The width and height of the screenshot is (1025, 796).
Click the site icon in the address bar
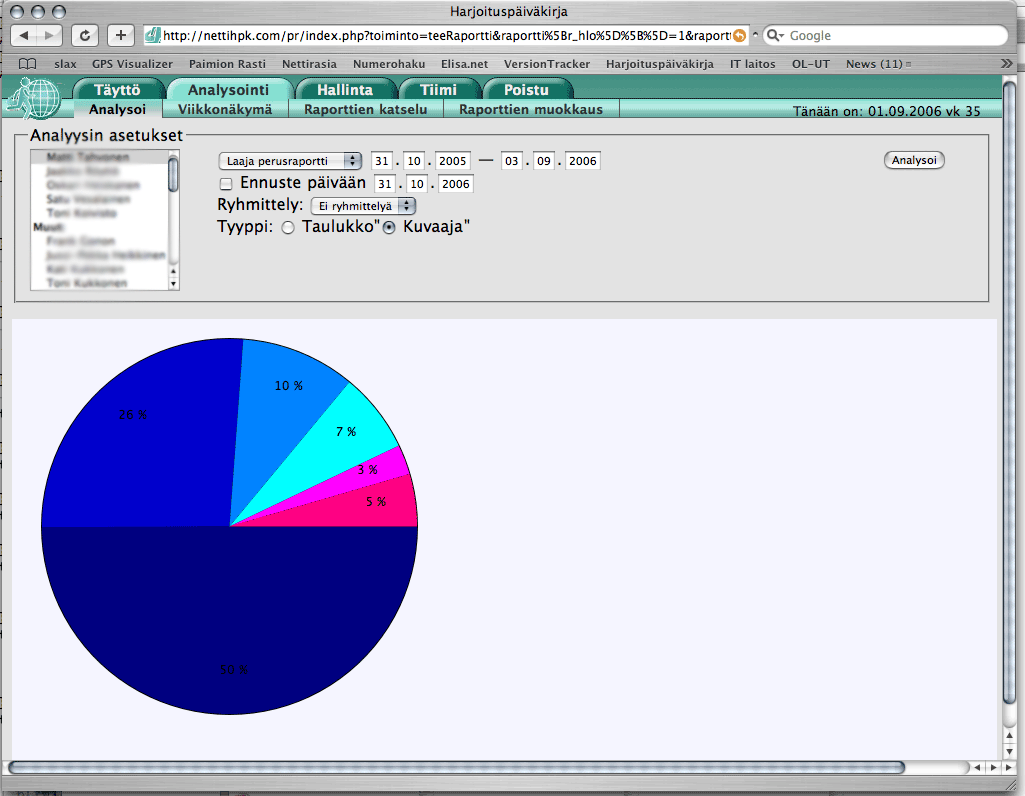153,35
